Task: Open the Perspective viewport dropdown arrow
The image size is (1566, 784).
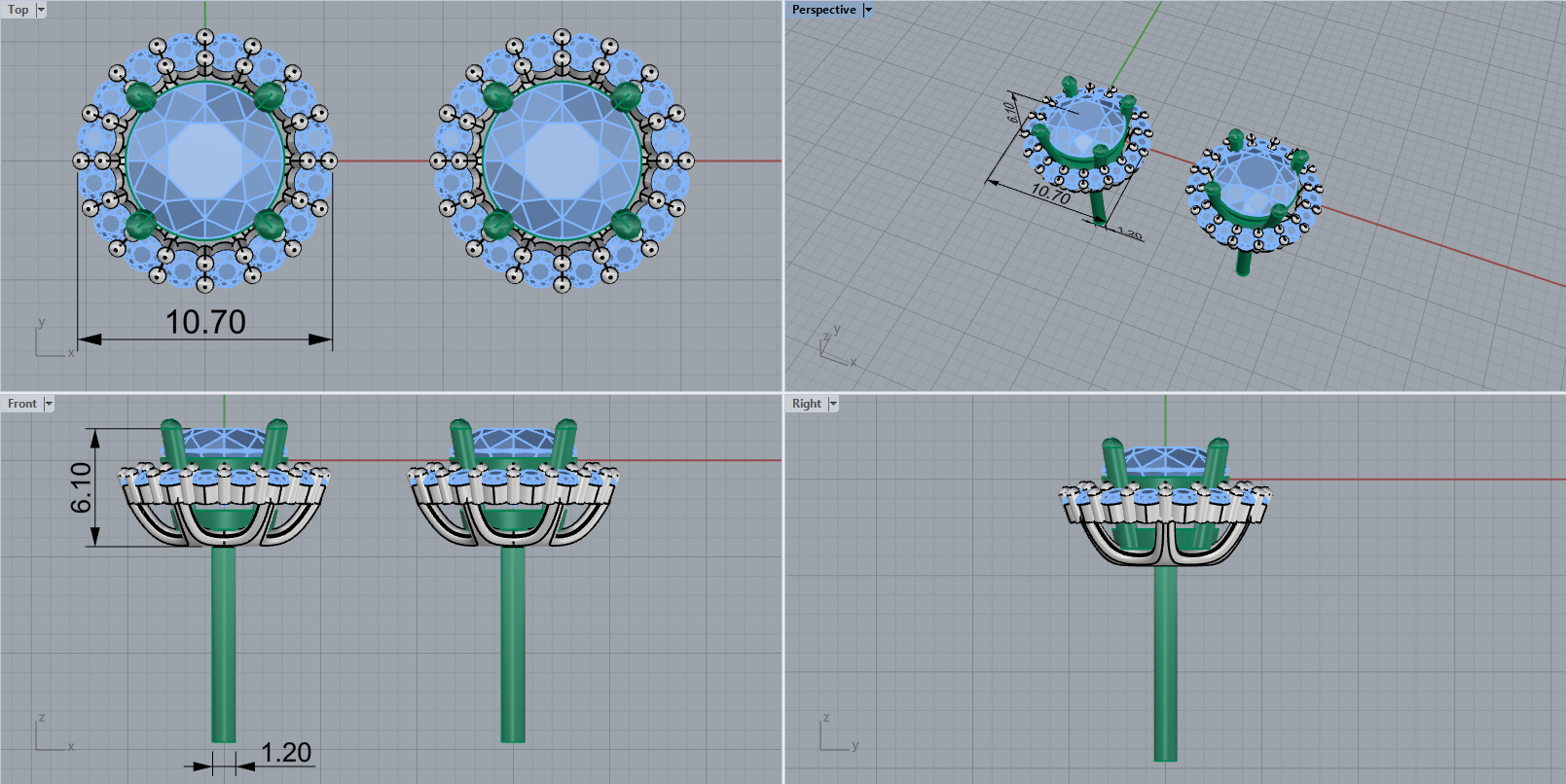Action: (x=867, y=10)
